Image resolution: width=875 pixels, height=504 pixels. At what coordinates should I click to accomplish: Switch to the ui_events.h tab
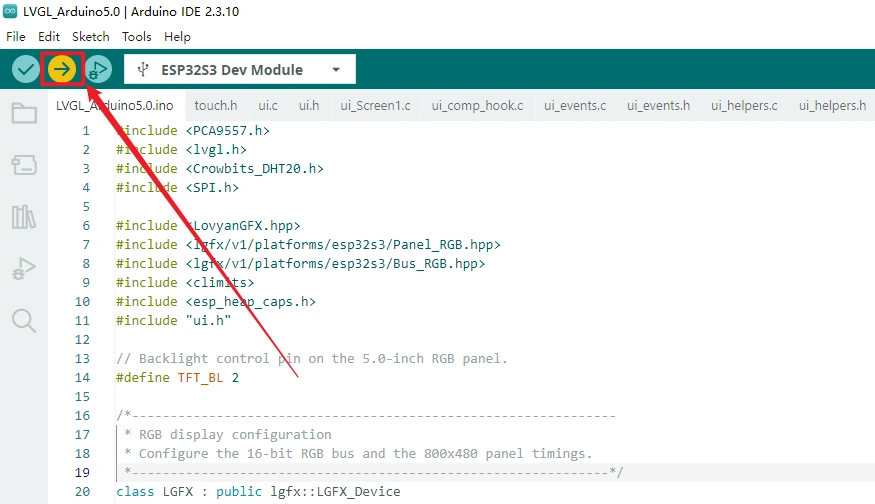[658, 105]
